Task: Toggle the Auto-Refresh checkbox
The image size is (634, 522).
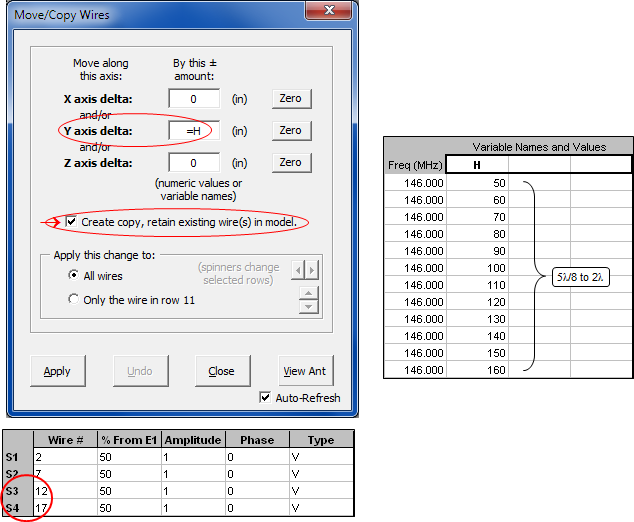Action: 265,397
